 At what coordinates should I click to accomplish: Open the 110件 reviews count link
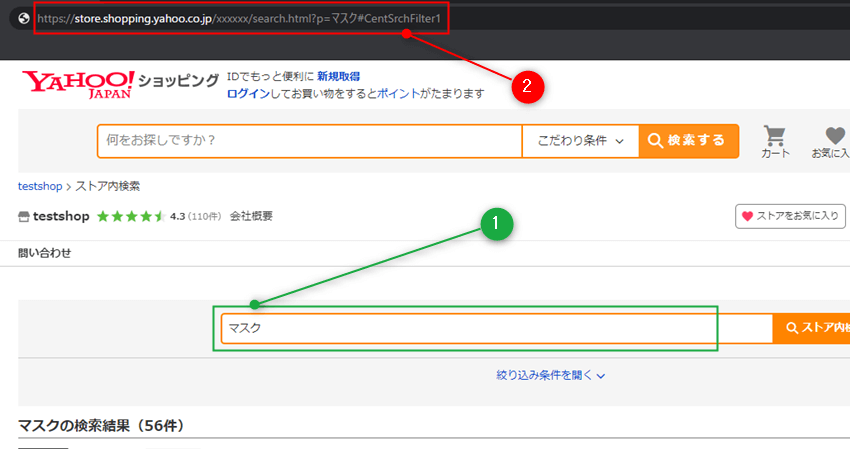tap(205, 216)
